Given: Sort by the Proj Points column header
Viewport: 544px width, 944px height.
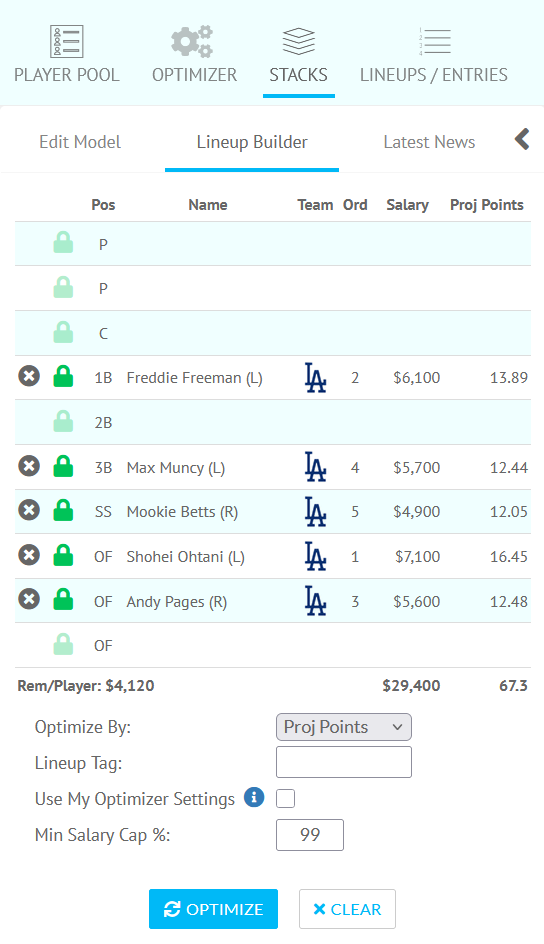Looking at the screenshot, I should click(486, 205).
